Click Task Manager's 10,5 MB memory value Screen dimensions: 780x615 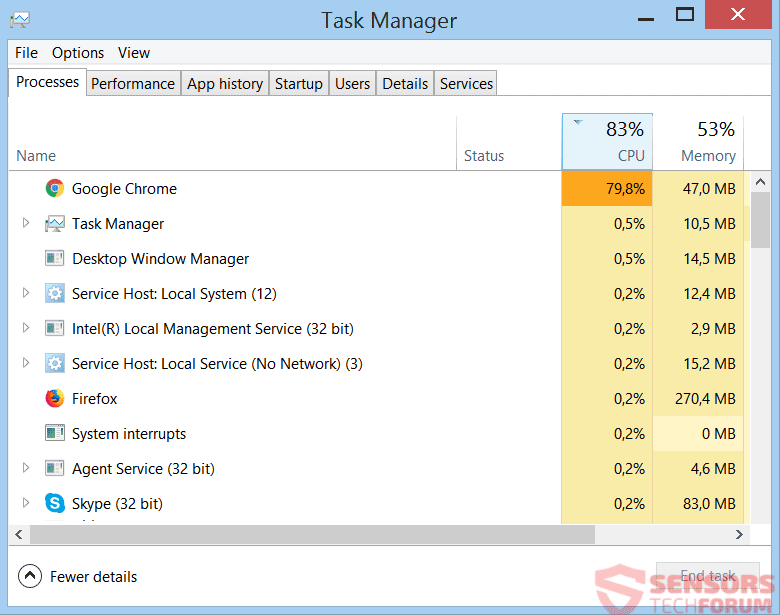[709, 224]
